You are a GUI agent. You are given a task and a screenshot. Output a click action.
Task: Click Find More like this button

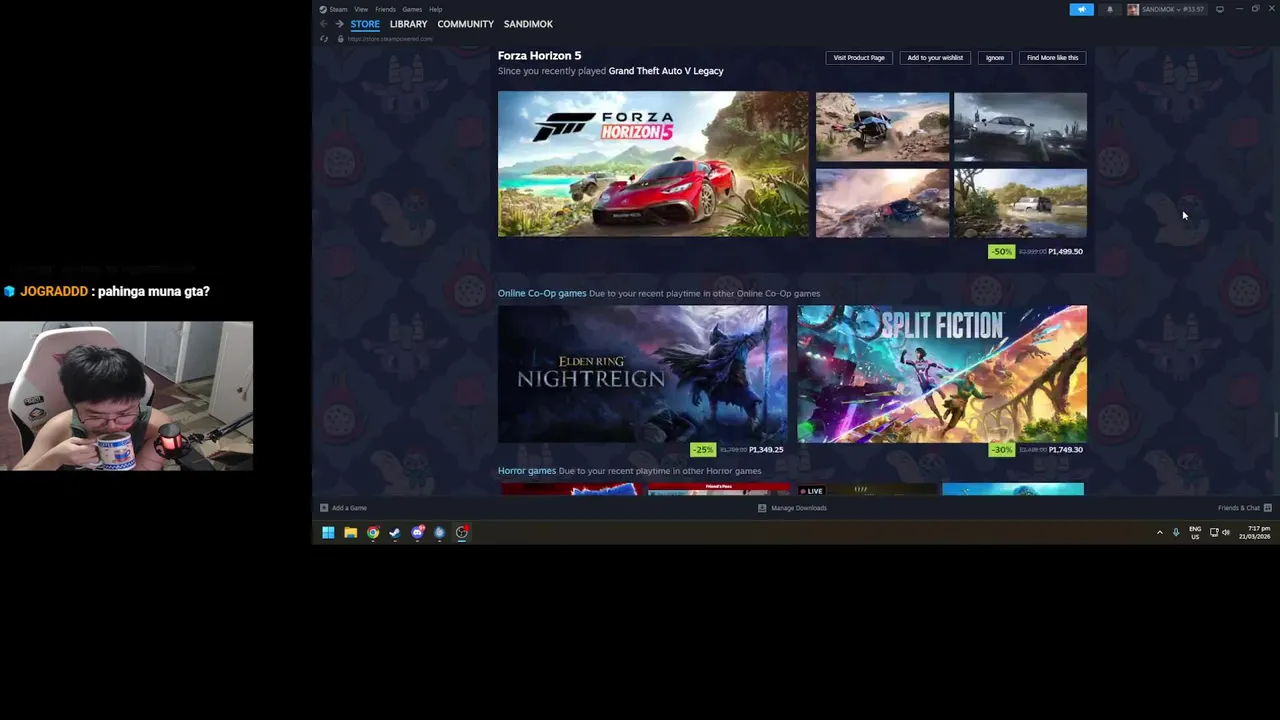(1052, 58)
